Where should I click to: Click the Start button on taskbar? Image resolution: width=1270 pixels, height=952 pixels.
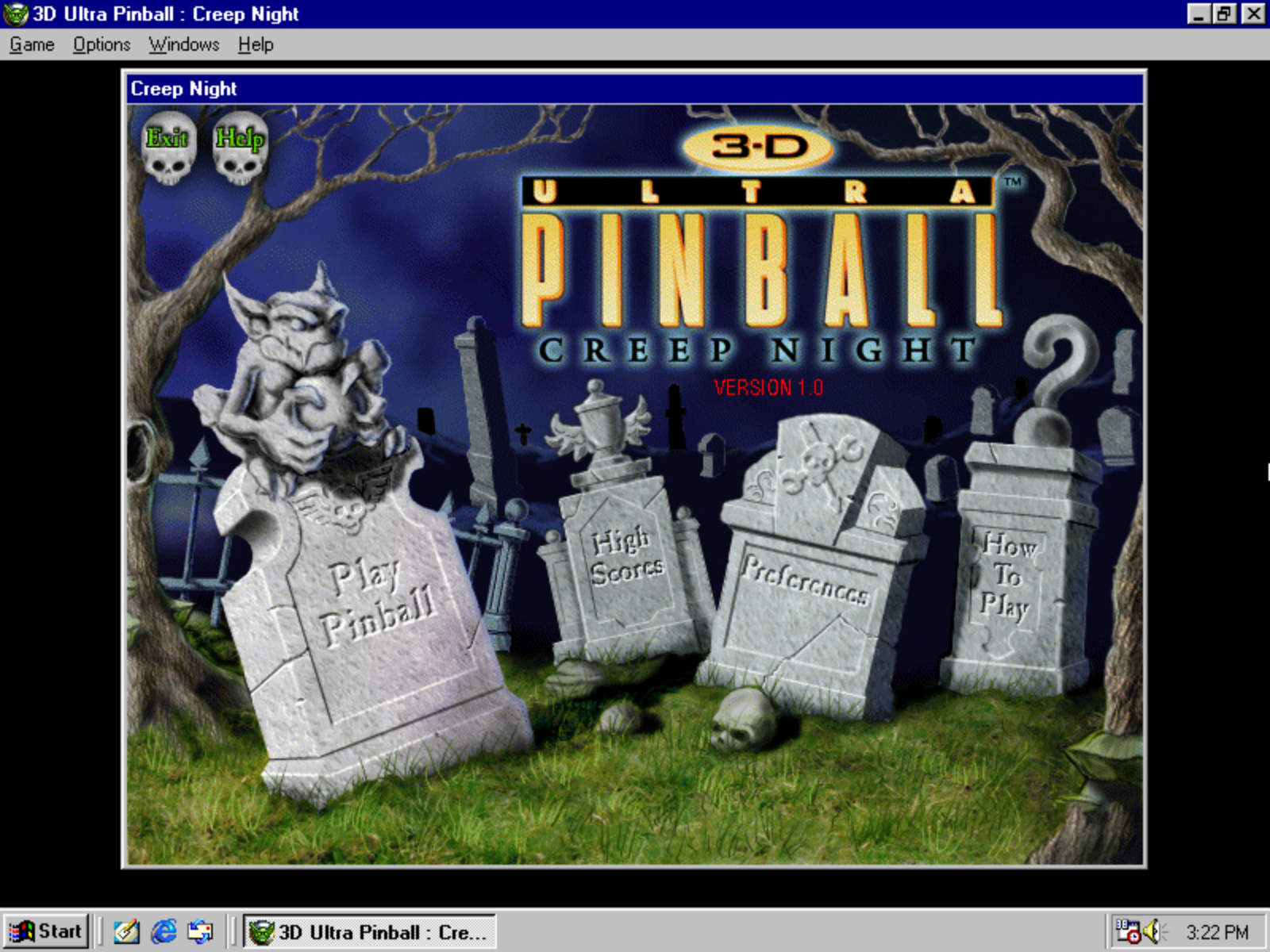click(46, 931)
